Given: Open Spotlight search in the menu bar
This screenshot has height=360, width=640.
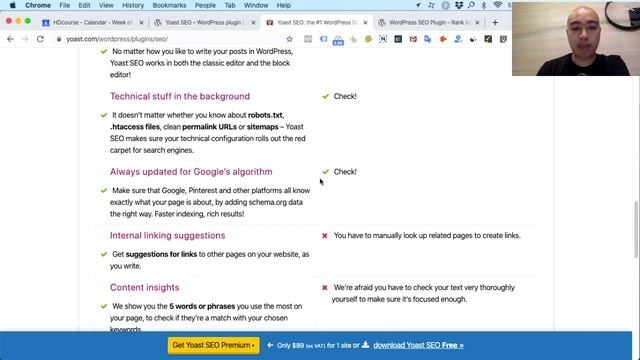Looking at the screenshot, I should coord(471,5).
